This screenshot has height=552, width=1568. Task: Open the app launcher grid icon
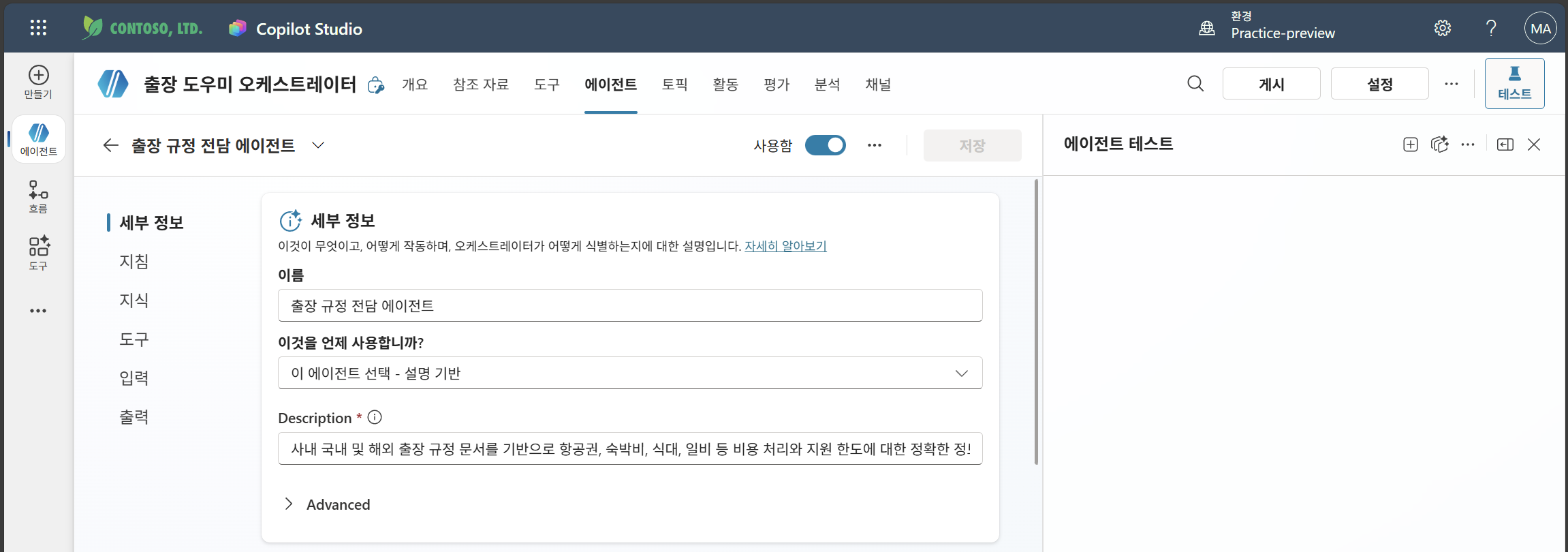coord(38,28)
